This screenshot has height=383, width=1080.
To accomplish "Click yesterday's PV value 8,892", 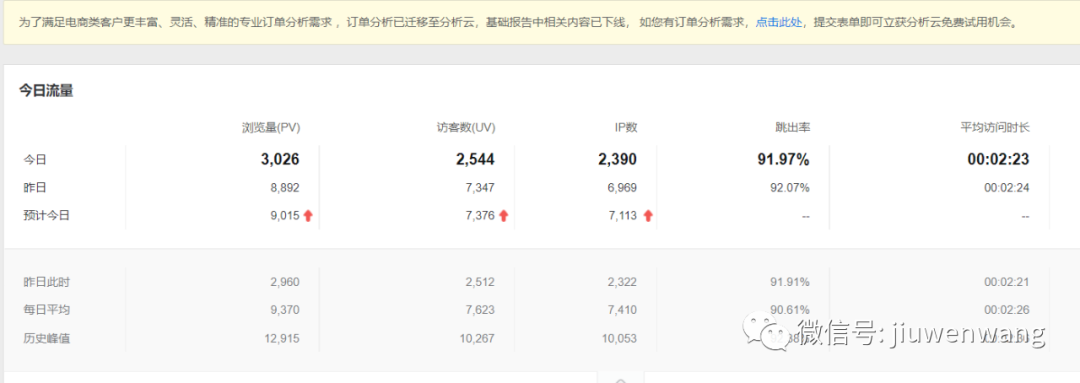I will [x=286, y=187].
